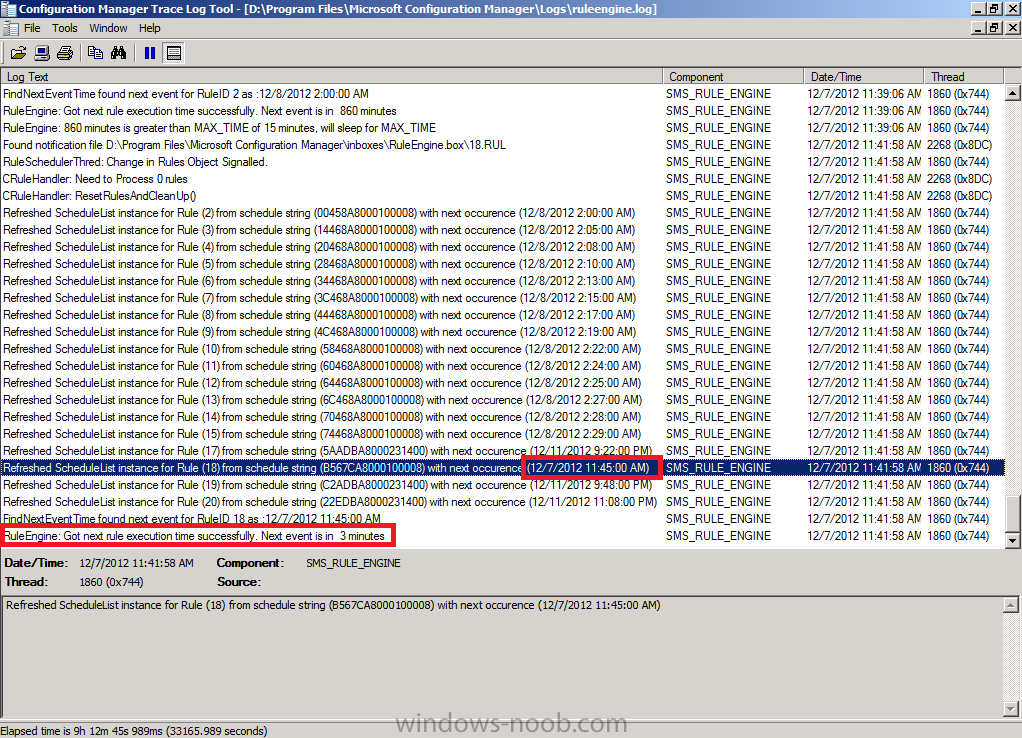Select the Refreshed ScheduleList Rule (3) row
This screenshot has width=1022, height=738.
(503, 229)
